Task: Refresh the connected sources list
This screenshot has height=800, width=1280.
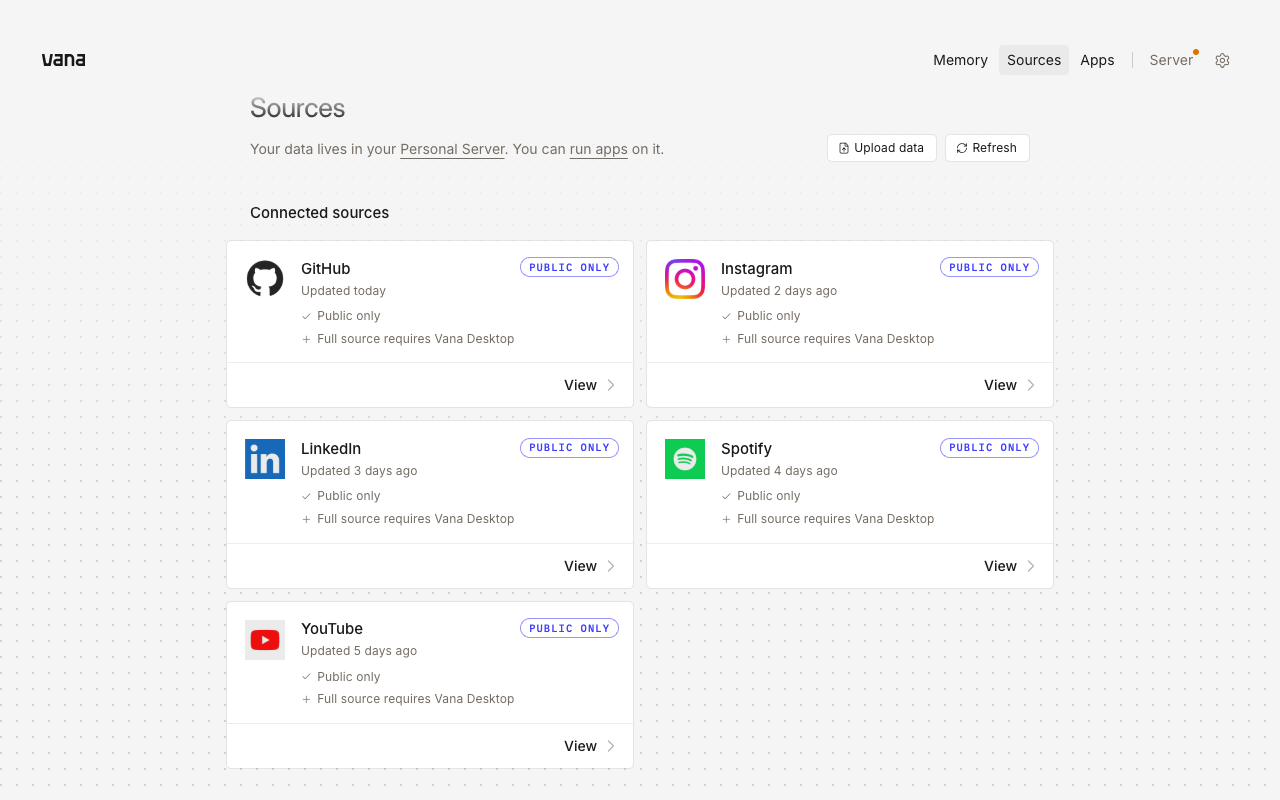Action: pyautogui.click(x=987, y=148)
